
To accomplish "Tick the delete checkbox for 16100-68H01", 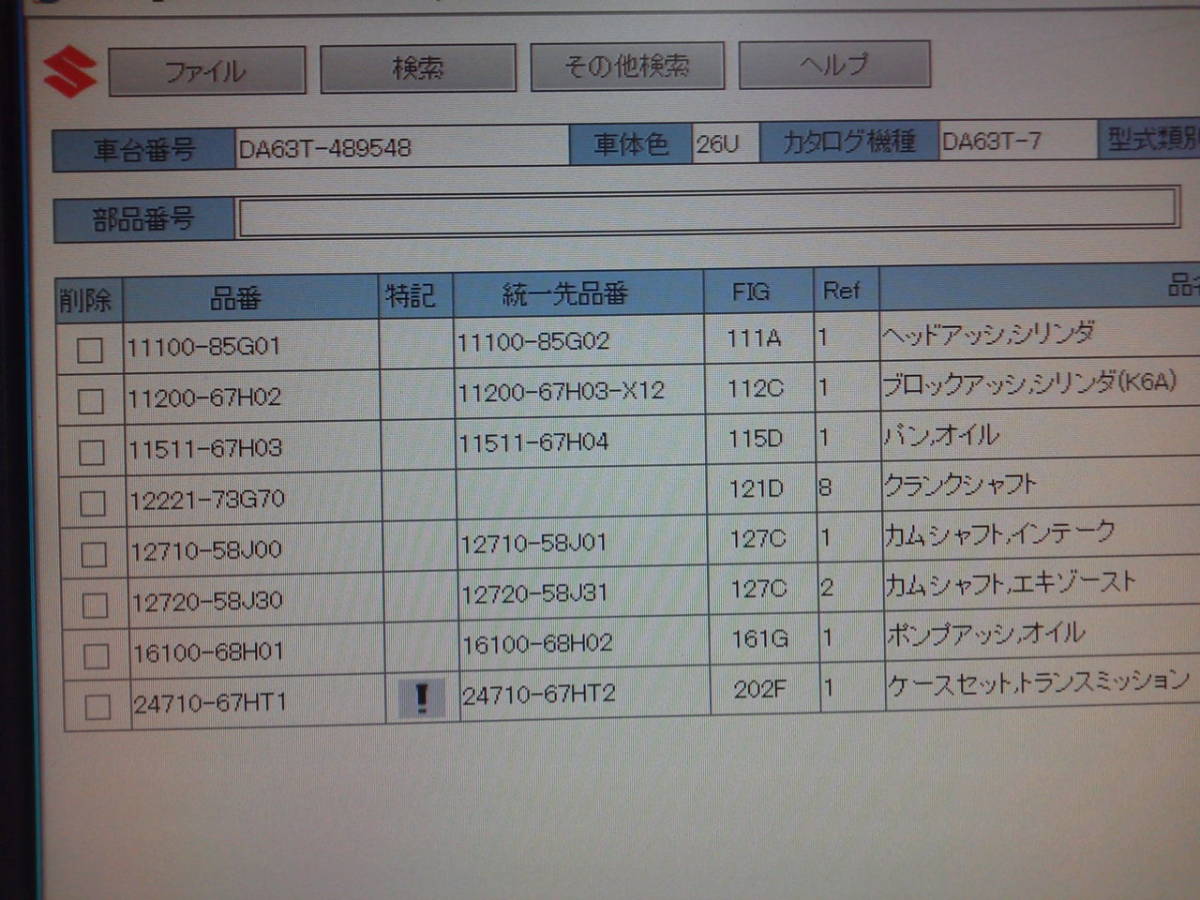I will pyautogui.click(x=96, y=655).
